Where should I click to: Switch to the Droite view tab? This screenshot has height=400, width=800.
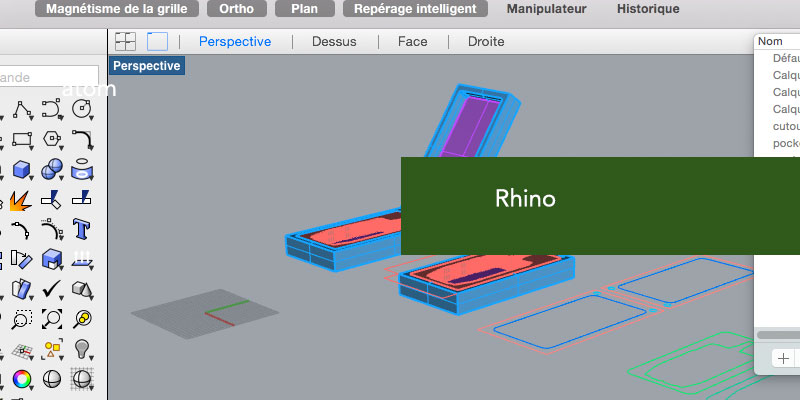[486, 41]
